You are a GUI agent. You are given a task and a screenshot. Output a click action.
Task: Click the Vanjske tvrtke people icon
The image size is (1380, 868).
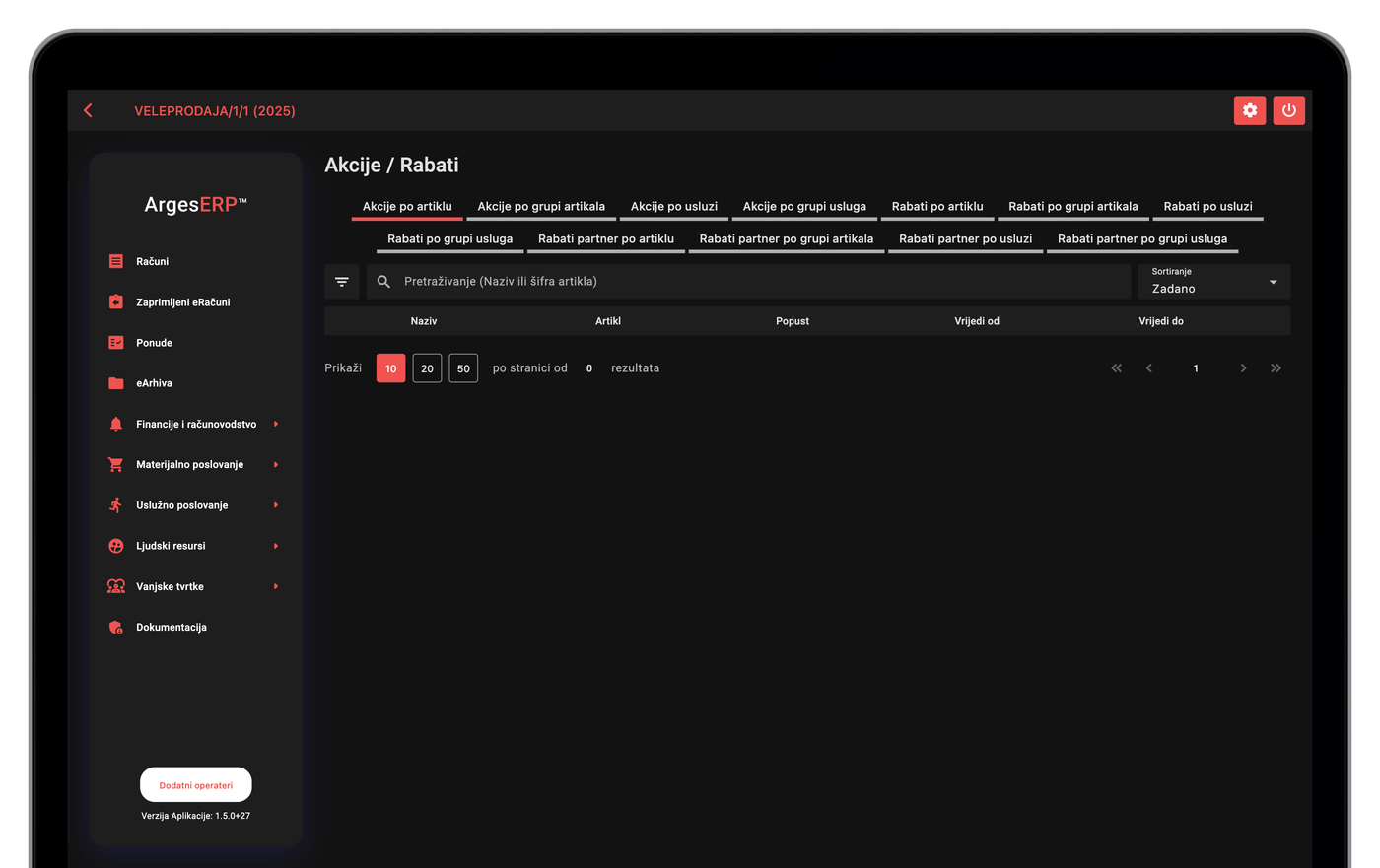click(x=116, y=586)
